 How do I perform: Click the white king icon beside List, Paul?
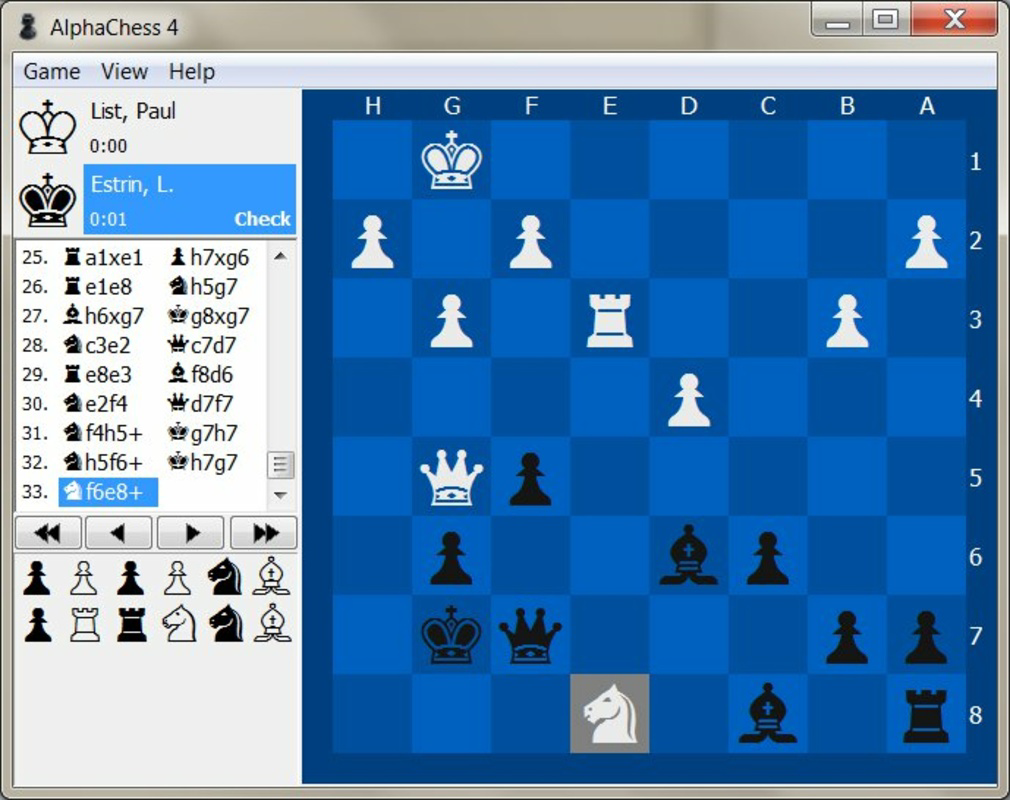coord(47,127)
